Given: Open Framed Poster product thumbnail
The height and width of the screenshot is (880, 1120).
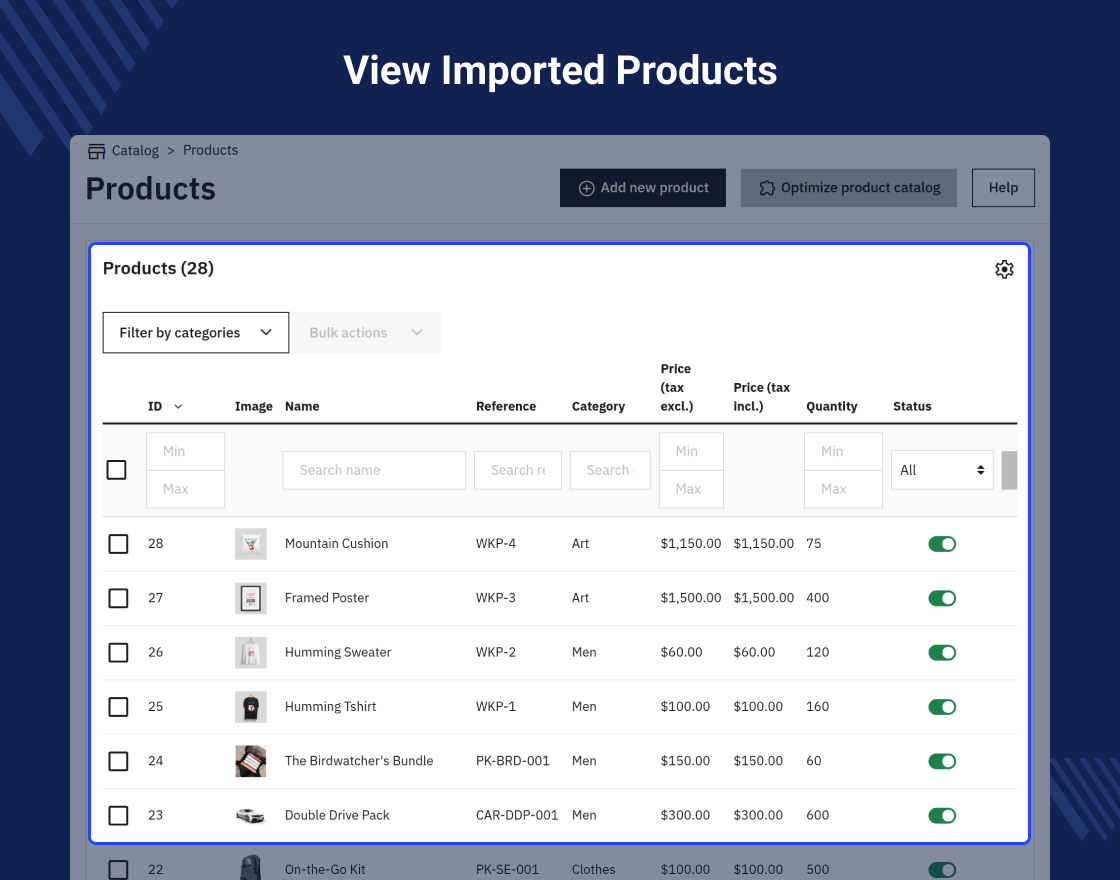Looking at the screenshot, I should pyautogui.click(x=251, y=598).
